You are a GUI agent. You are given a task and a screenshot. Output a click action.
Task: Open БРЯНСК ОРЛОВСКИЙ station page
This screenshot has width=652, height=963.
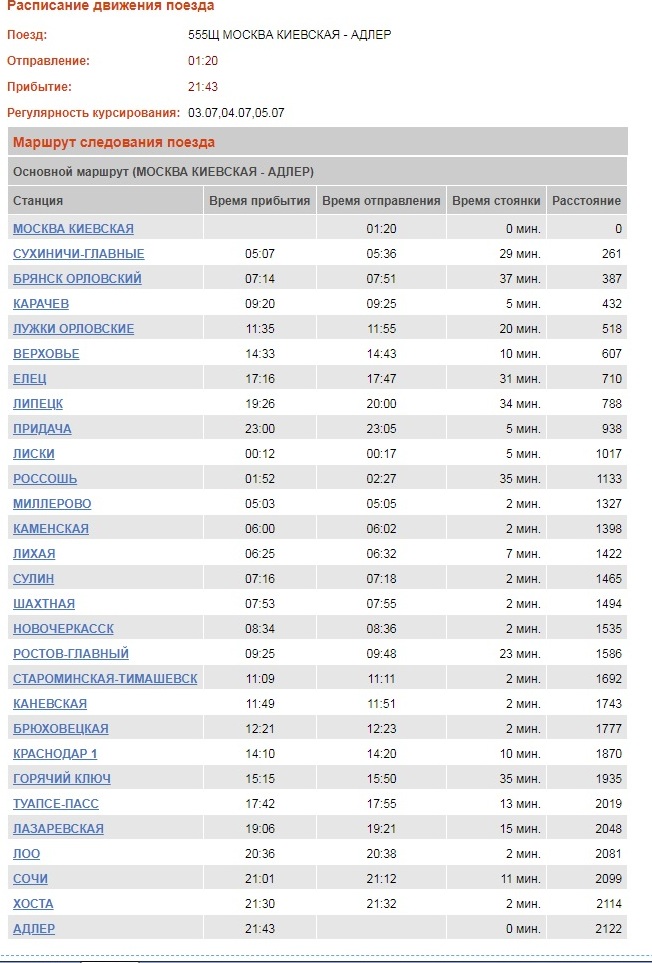click(77, 279)
